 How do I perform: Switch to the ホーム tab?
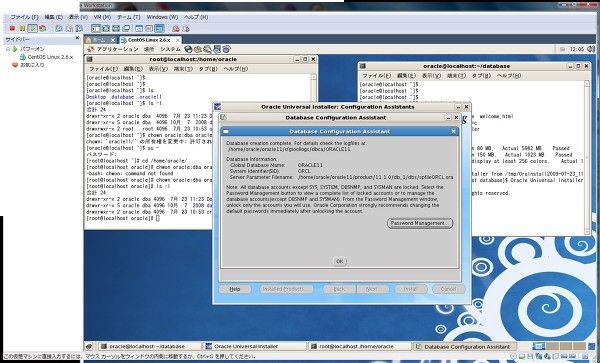98,40
